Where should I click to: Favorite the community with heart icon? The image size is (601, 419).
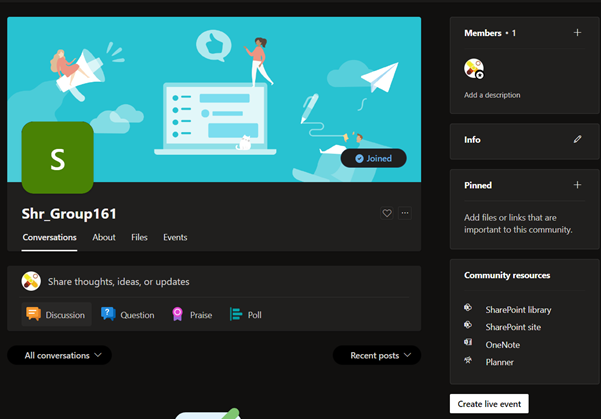(387, 213)
